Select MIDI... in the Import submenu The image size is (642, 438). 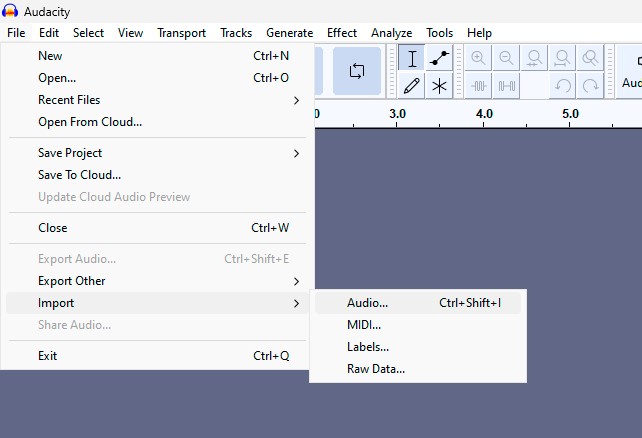[x=418, y=325]
